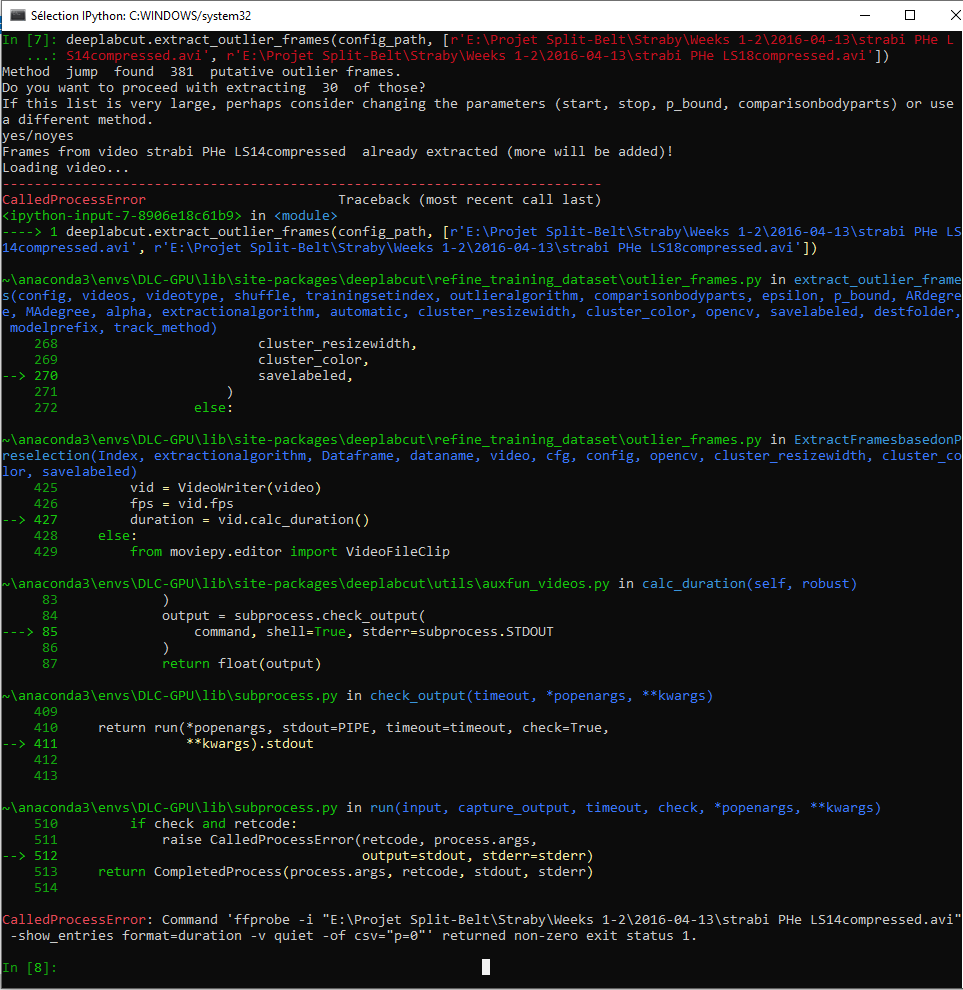This screenshot has width=963, height=990.
Task: Click line 511 'raise CalledProcessError(retcode' line
Action: pyautogui.click(x=285, y=840)
